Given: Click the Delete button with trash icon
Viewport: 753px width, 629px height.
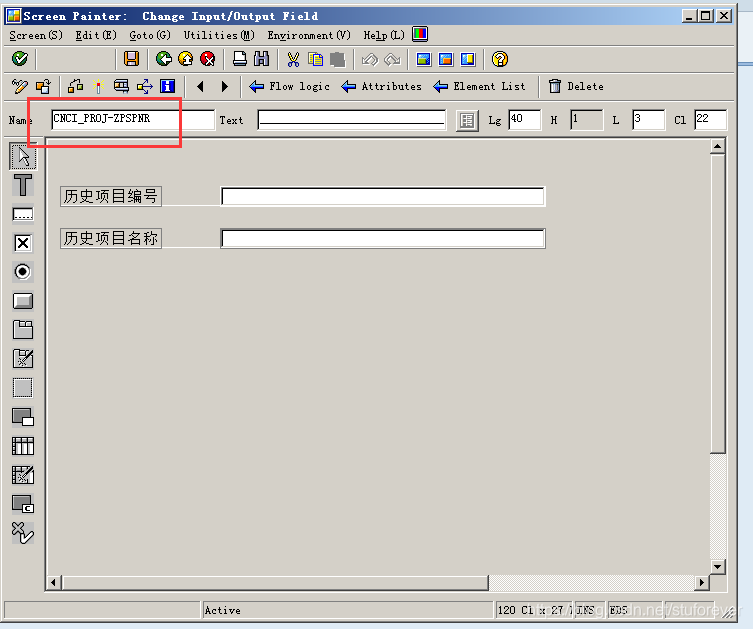Looking at the screenshot, I should coord(576,86).
